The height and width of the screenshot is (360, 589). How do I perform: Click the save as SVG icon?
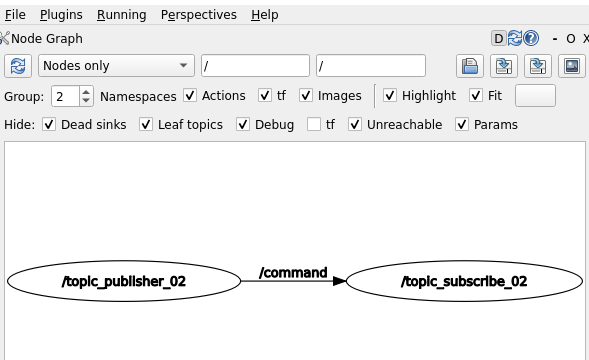[538, 66]
